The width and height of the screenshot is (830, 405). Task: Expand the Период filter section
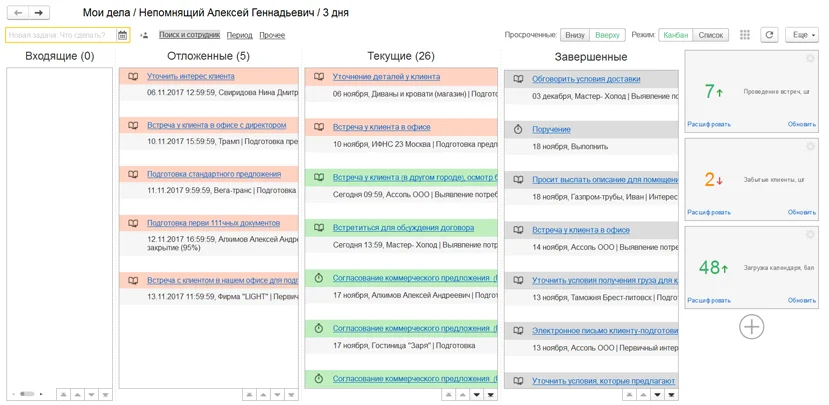[x=239, y=35]
